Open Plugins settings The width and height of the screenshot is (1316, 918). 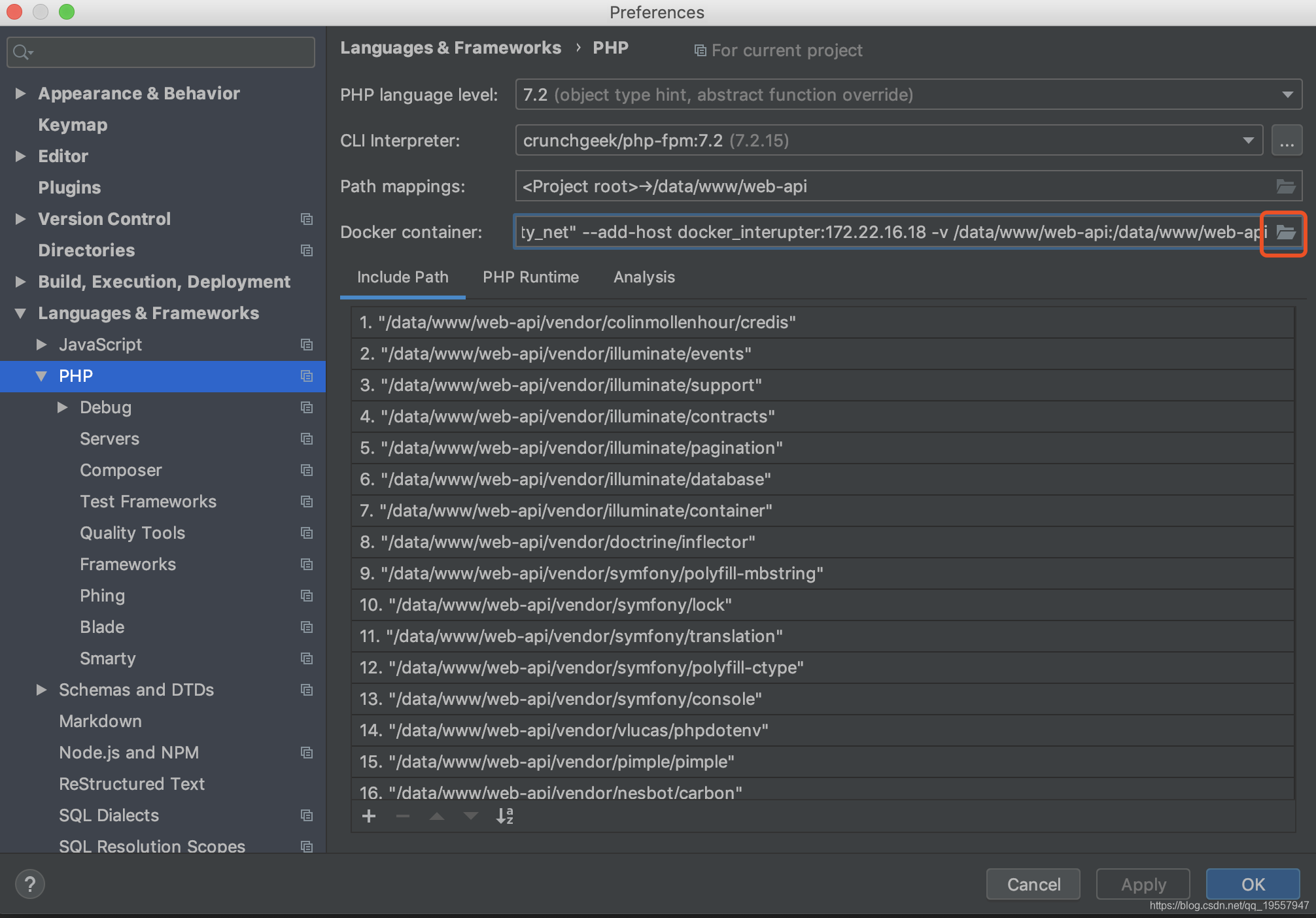pyautogui.click(x=69, y=188)
